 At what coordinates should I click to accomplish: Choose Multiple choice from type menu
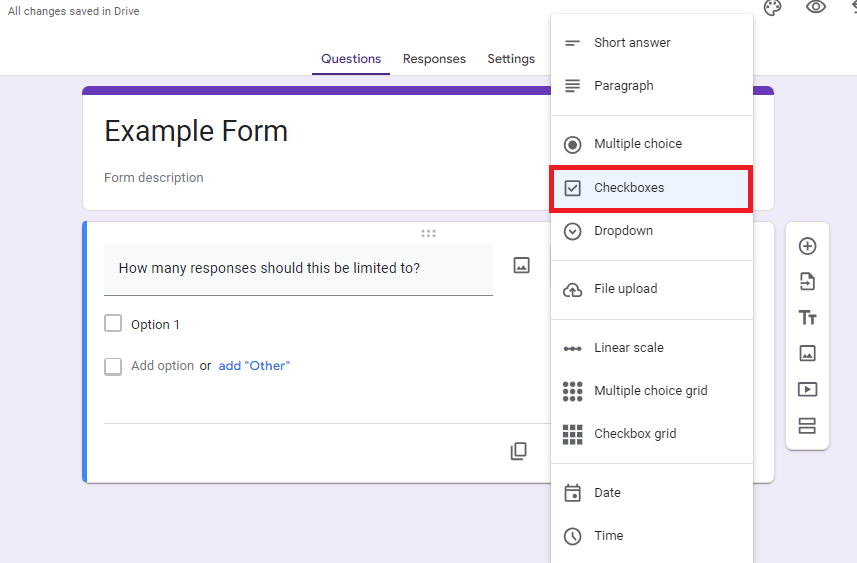[x=651, y=144]
